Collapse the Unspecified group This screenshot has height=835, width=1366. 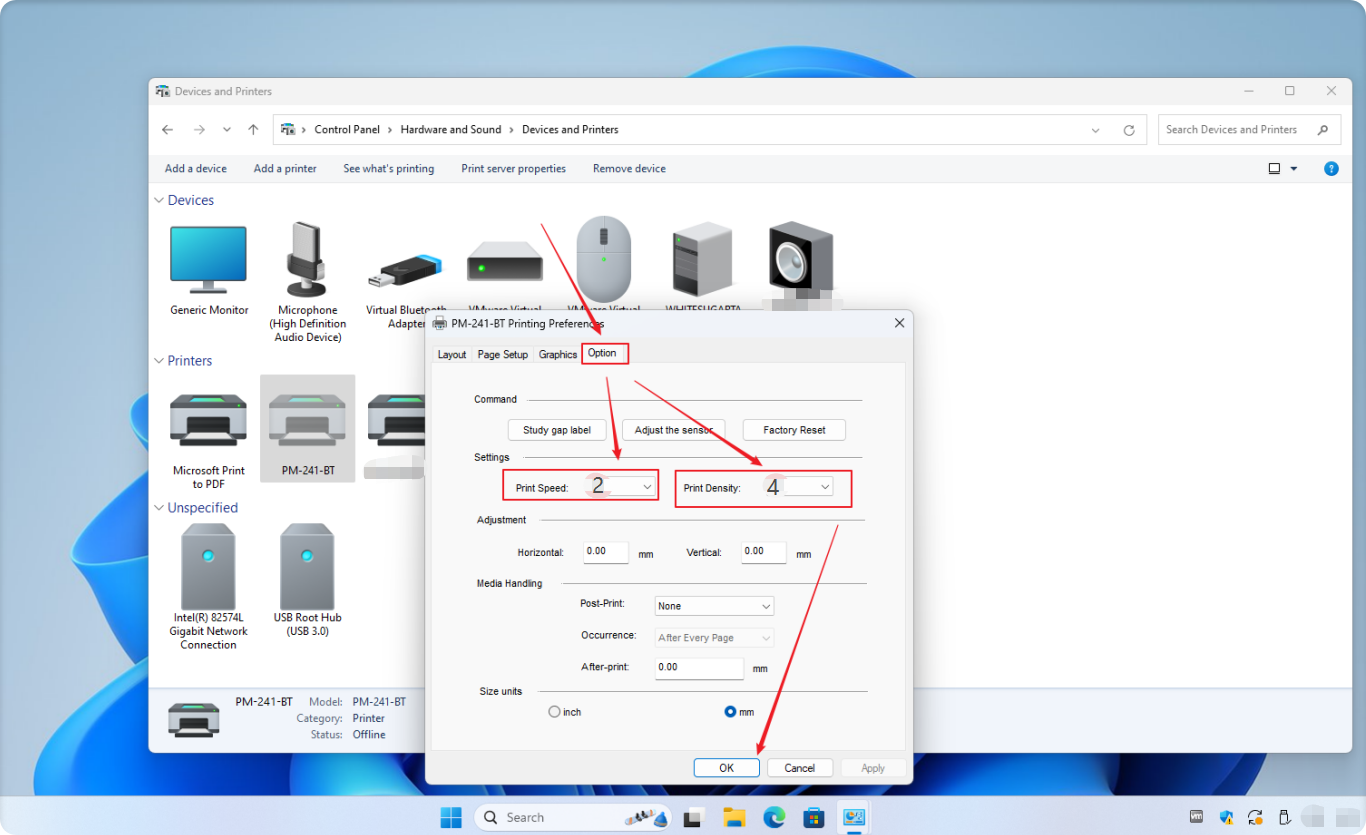[x=159, y=508]
